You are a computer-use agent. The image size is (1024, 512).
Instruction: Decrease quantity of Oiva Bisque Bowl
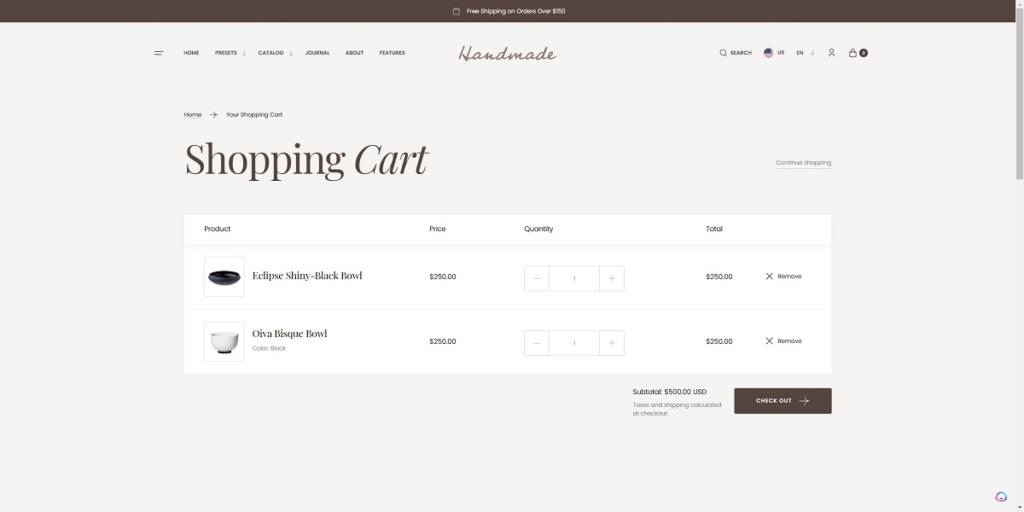537,343
